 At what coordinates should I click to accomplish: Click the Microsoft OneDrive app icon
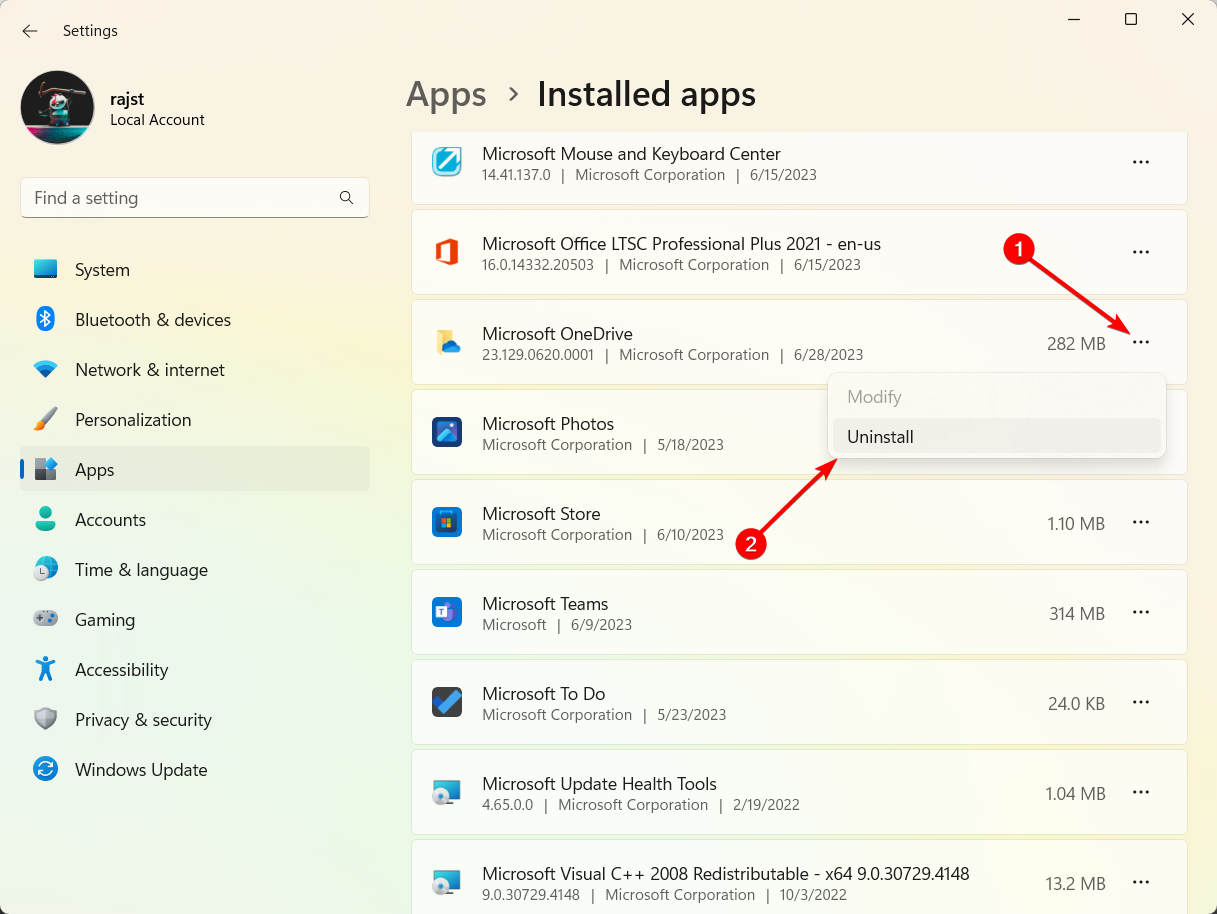pos(447,343)
